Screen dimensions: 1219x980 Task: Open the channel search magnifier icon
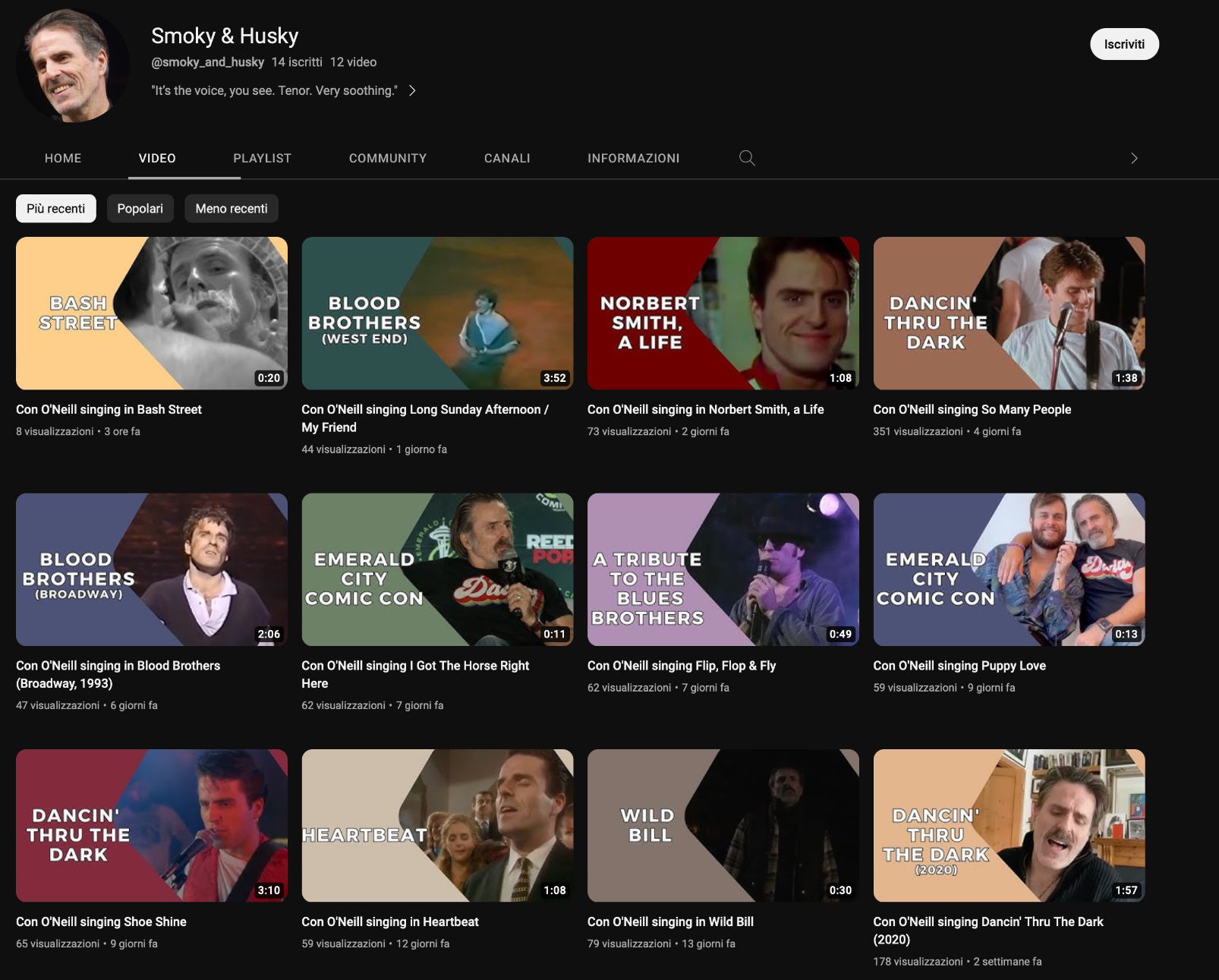[747, 158]
